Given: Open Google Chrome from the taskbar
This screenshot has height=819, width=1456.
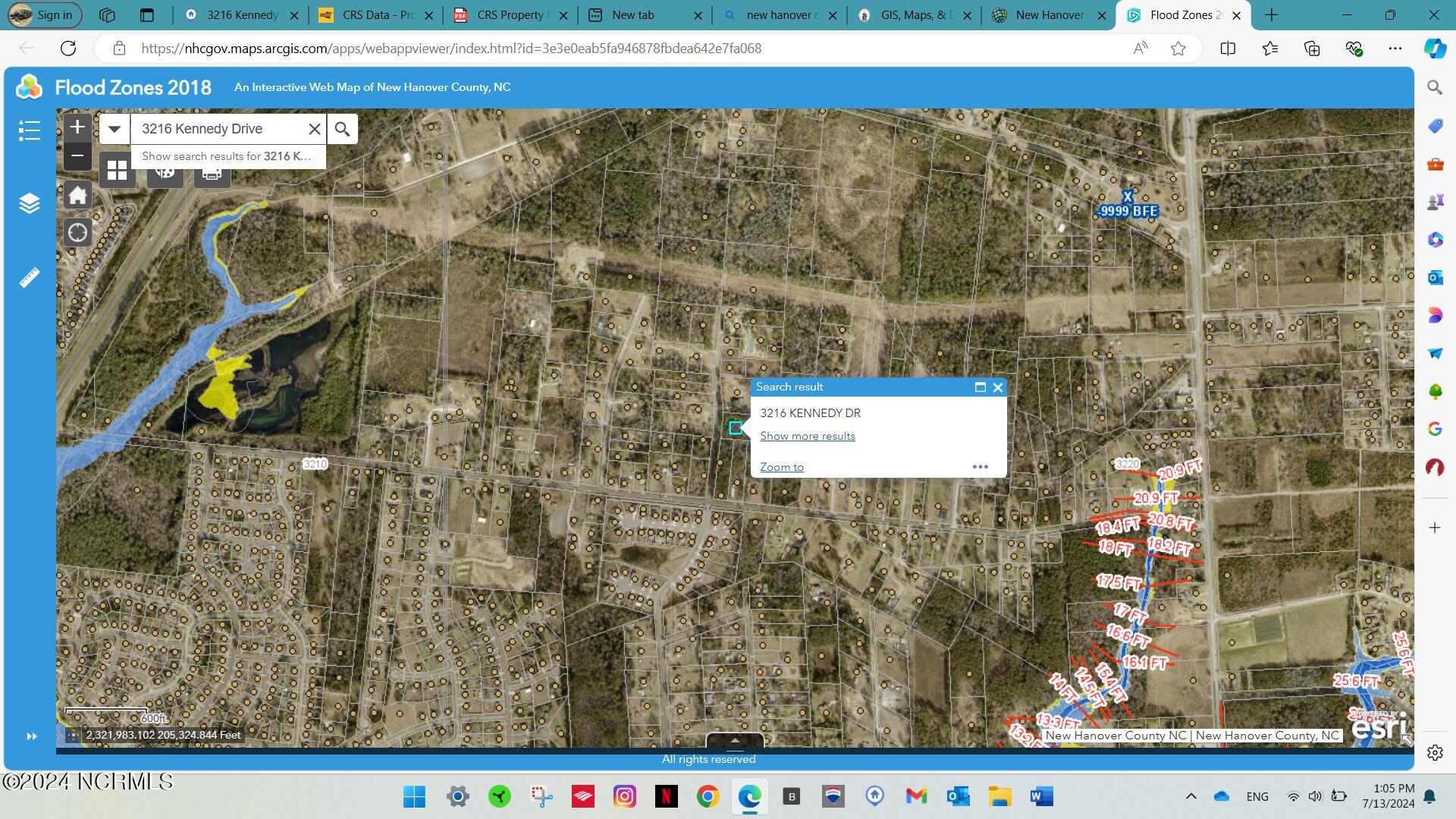Looking at the screenshot, I should (708, 796).
